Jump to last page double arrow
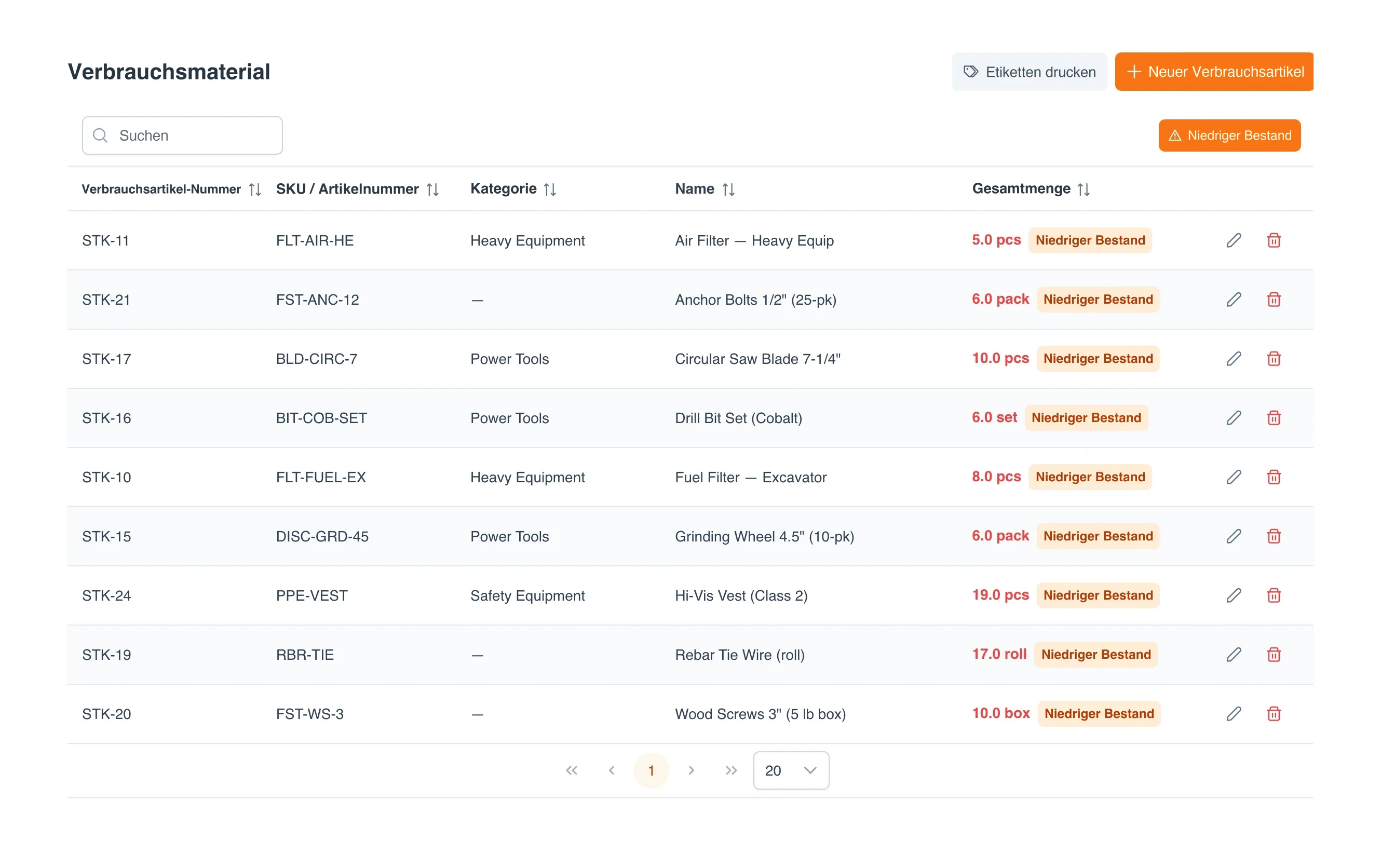 [x=730, y=770]
